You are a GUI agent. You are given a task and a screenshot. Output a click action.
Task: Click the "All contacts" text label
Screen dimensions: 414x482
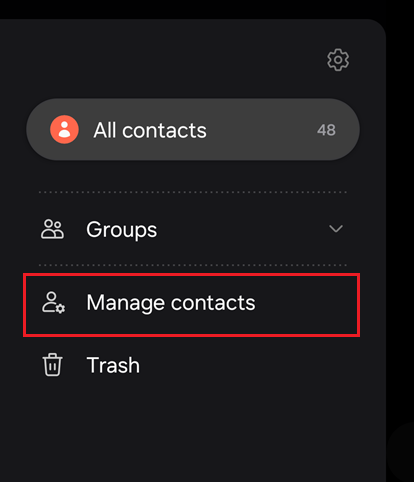click(150, 130)
